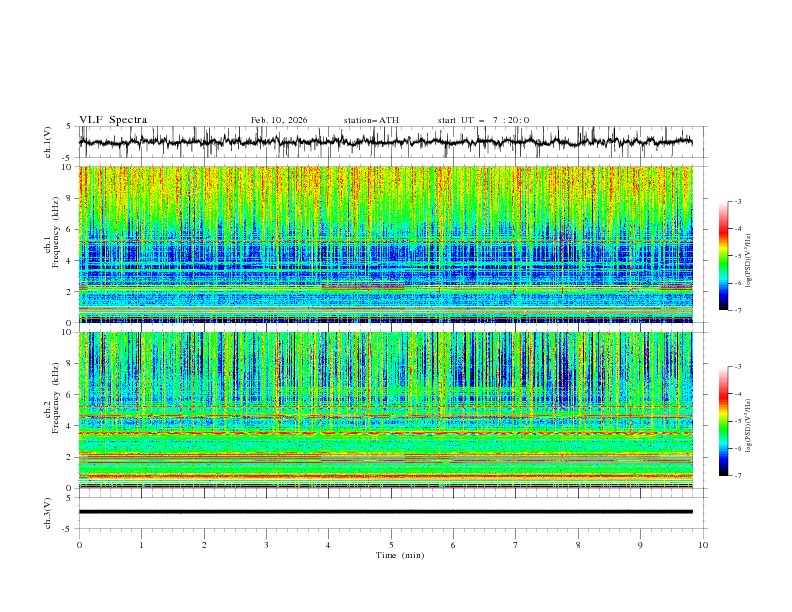Click inside the ch.2 spectrogram plot
The height and width of the screenshot is (612, 792).
pos(386,410)
